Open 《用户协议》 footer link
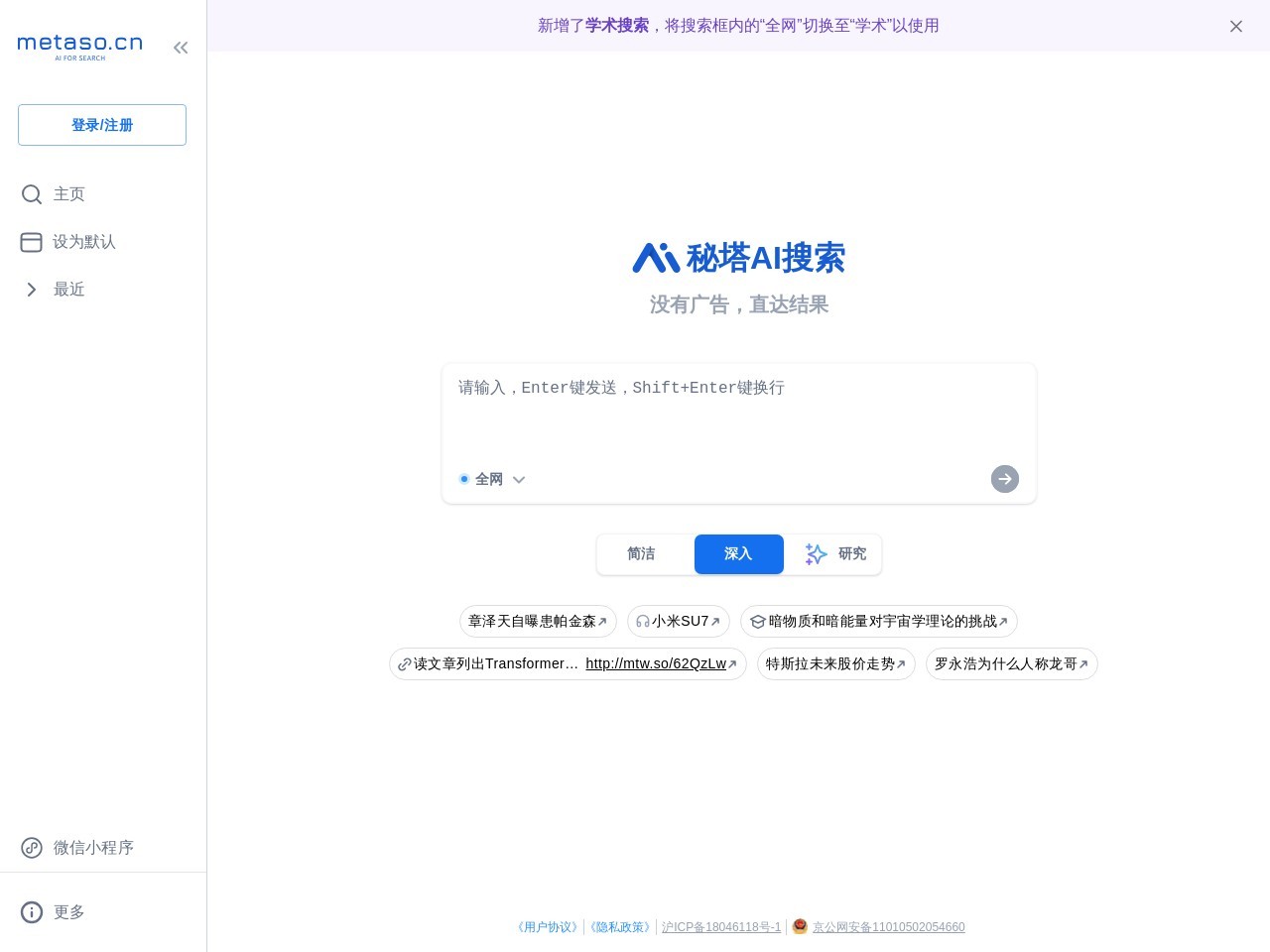The image size is (1270, 952). (x=547, y=927)
